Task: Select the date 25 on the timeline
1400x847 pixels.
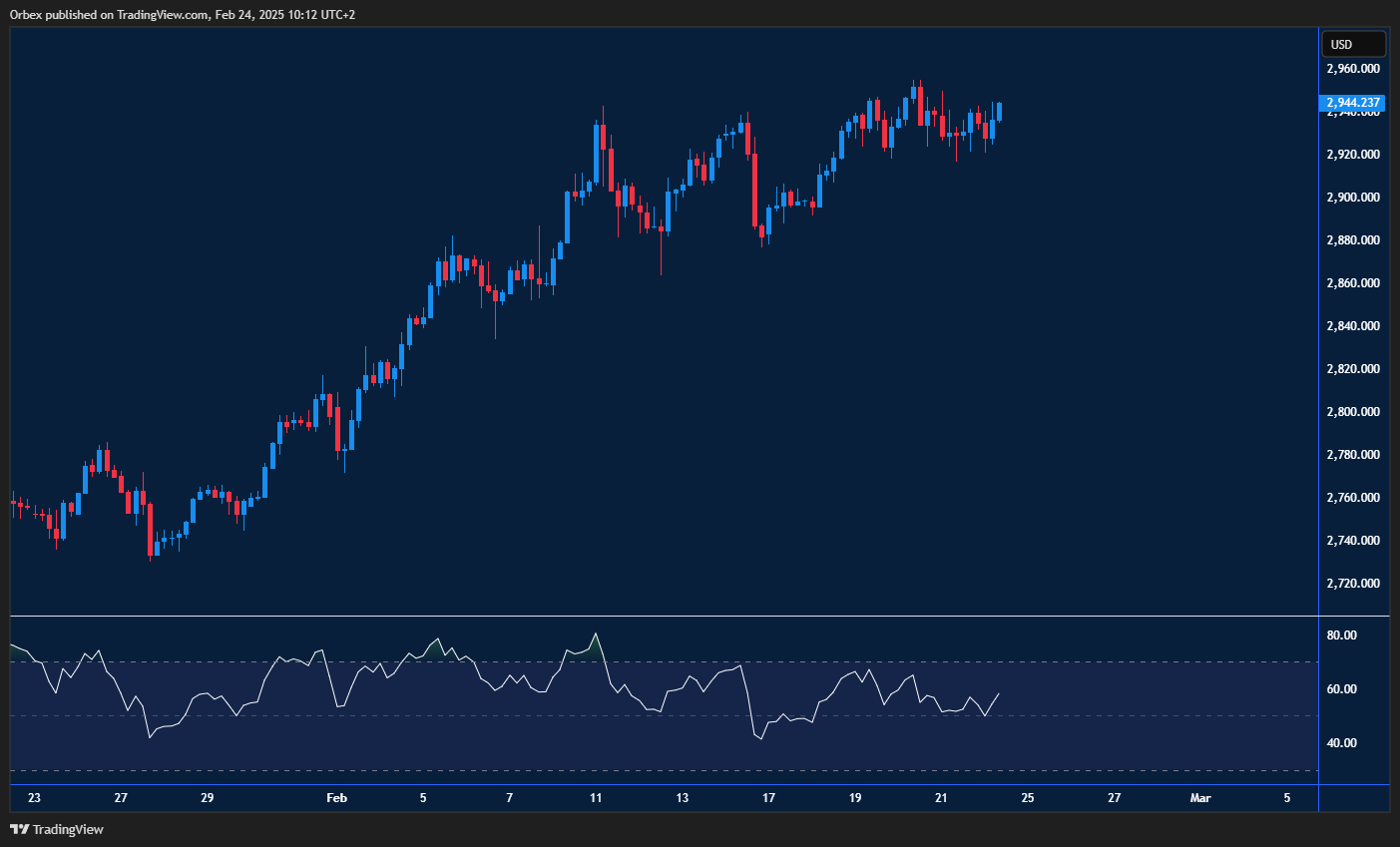Action: click(1027, 798)
